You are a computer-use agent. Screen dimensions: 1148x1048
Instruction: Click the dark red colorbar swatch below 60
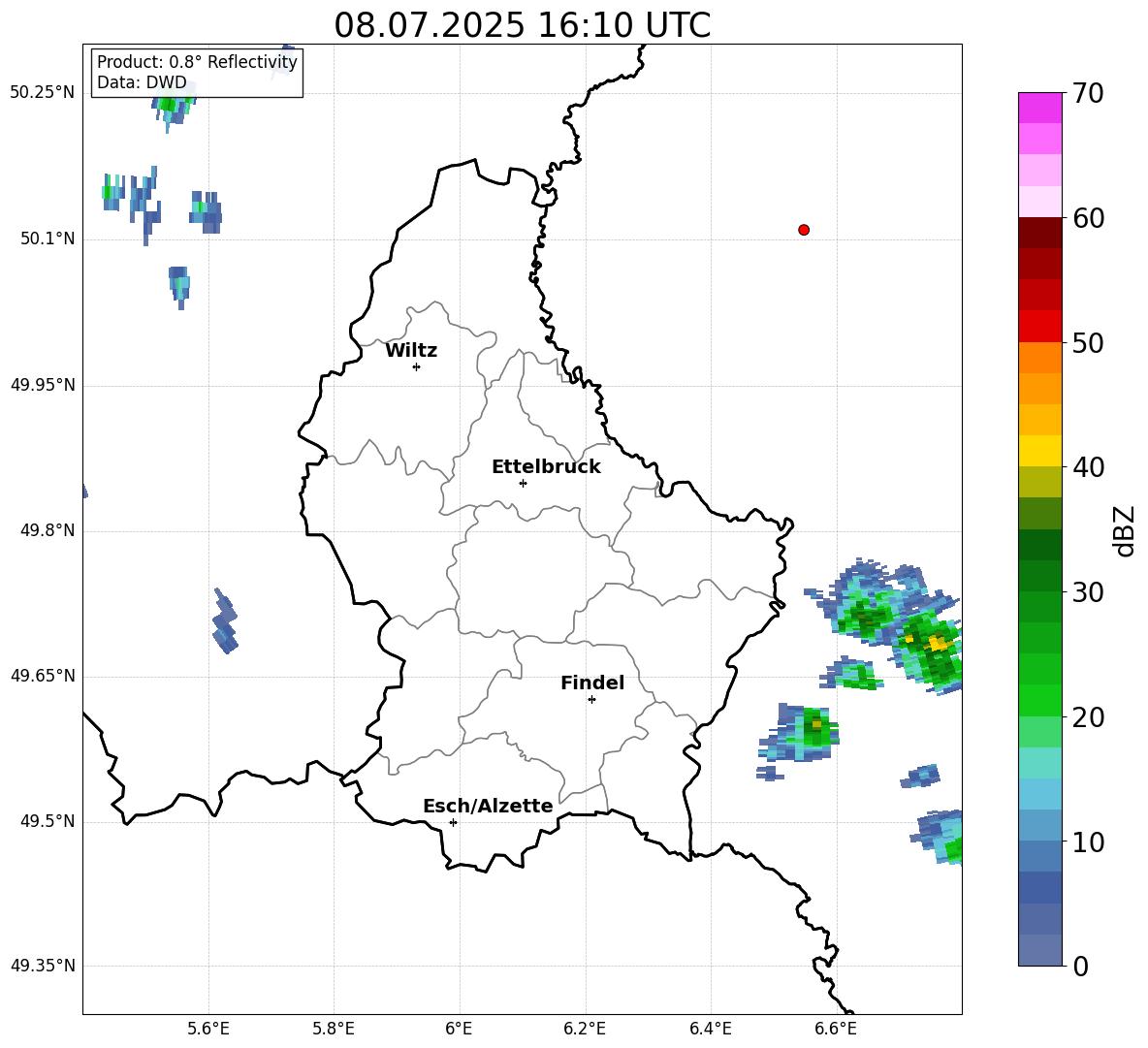tap(1039, 234)
